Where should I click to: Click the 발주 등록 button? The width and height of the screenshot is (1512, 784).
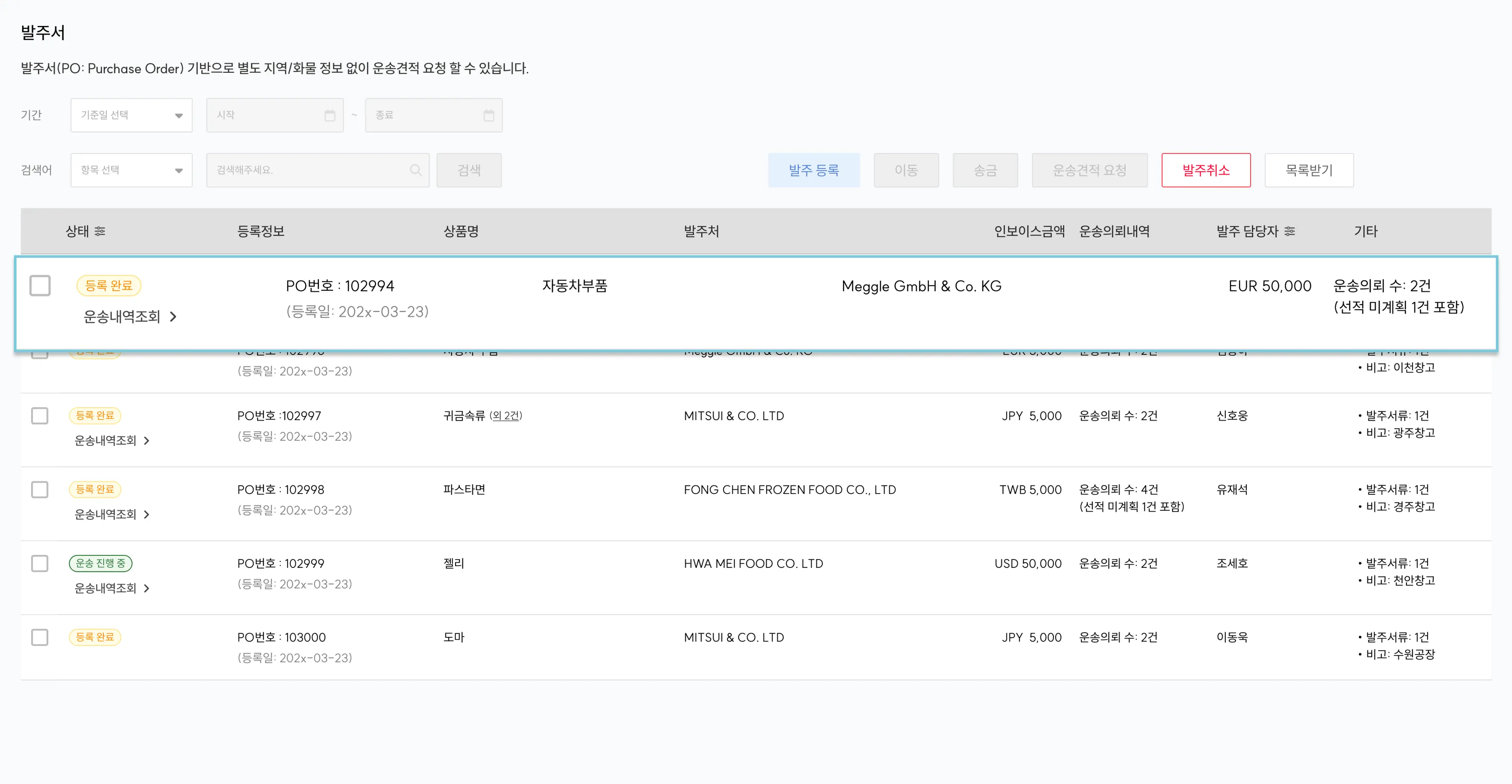pos(814,170)
